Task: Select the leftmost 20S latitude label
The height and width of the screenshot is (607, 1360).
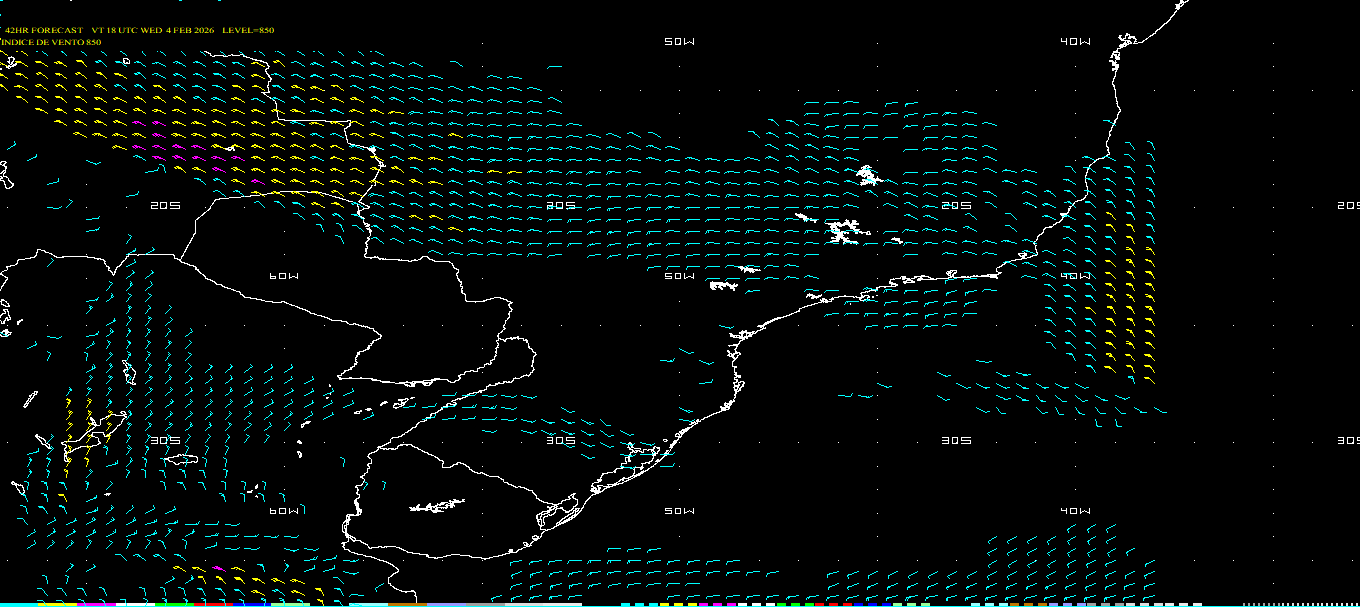Action: click(165, 205)
